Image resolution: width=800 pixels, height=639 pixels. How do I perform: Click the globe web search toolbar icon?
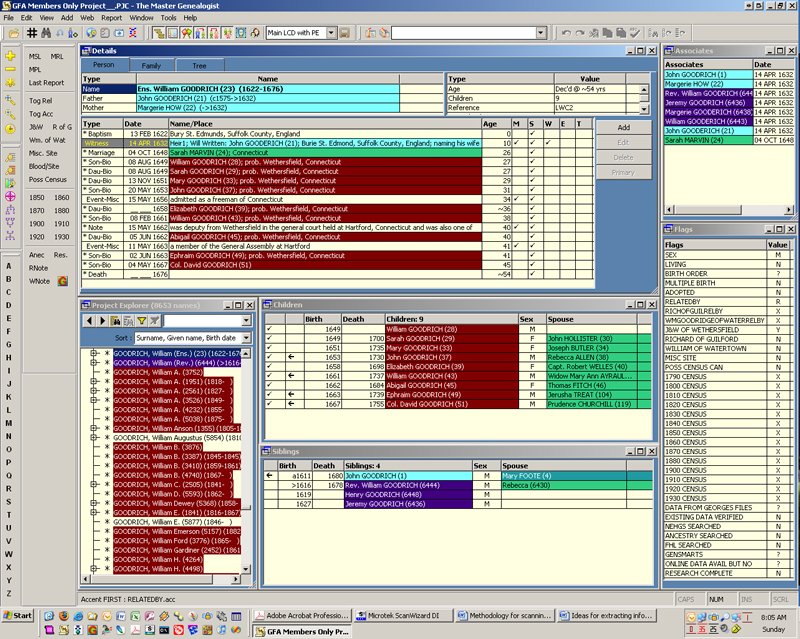(x=91, y=33)
